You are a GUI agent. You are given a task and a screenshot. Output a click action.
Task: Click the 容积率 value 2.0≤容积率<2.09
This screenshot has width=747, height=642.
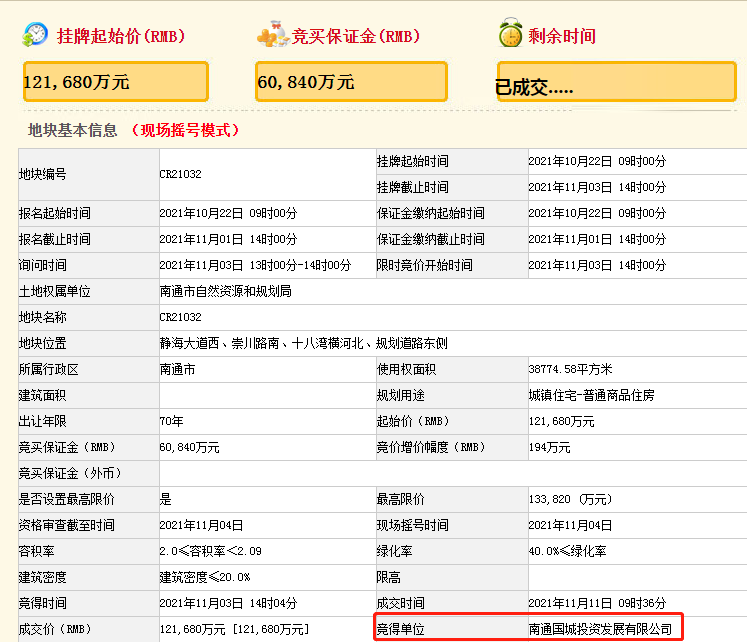(x=210, y=551)
